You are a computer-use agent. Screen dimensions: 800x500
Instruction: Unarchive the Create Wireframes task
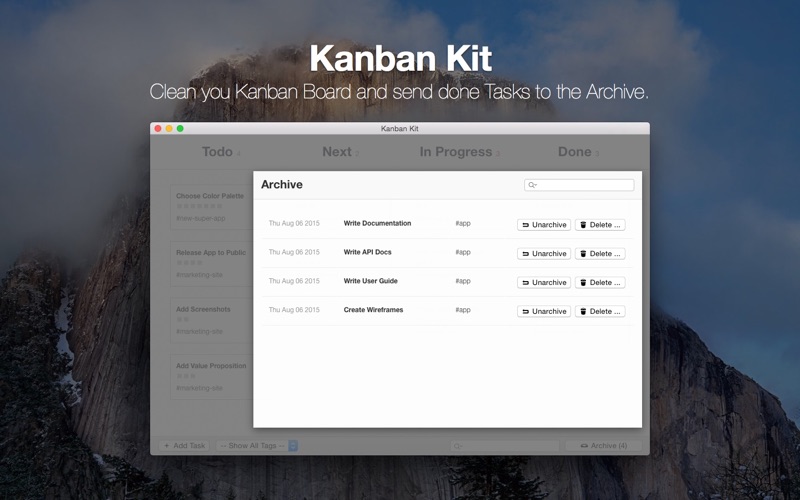(x=544, y=311)
